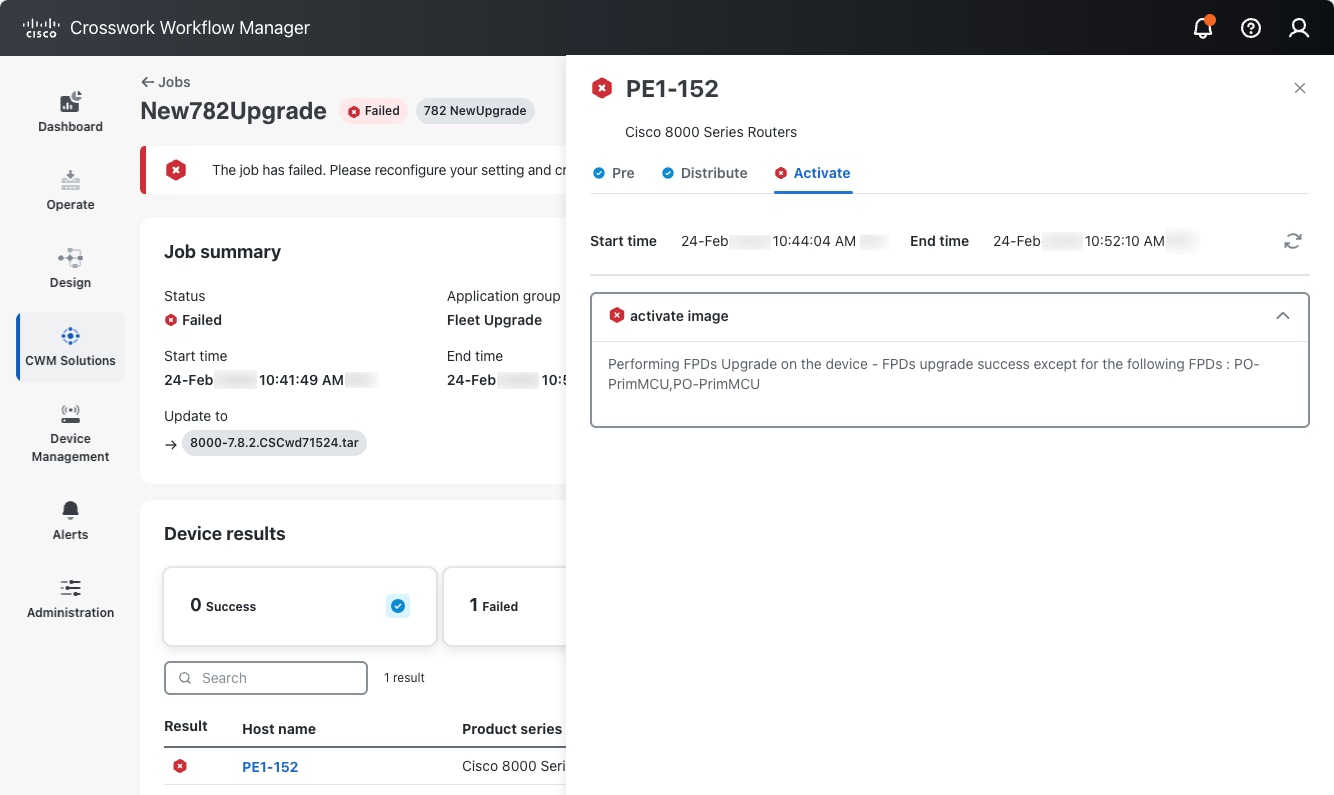
Task: Select the 1 Failed results card
Action: pyautogui.click(x=505, y=606)
